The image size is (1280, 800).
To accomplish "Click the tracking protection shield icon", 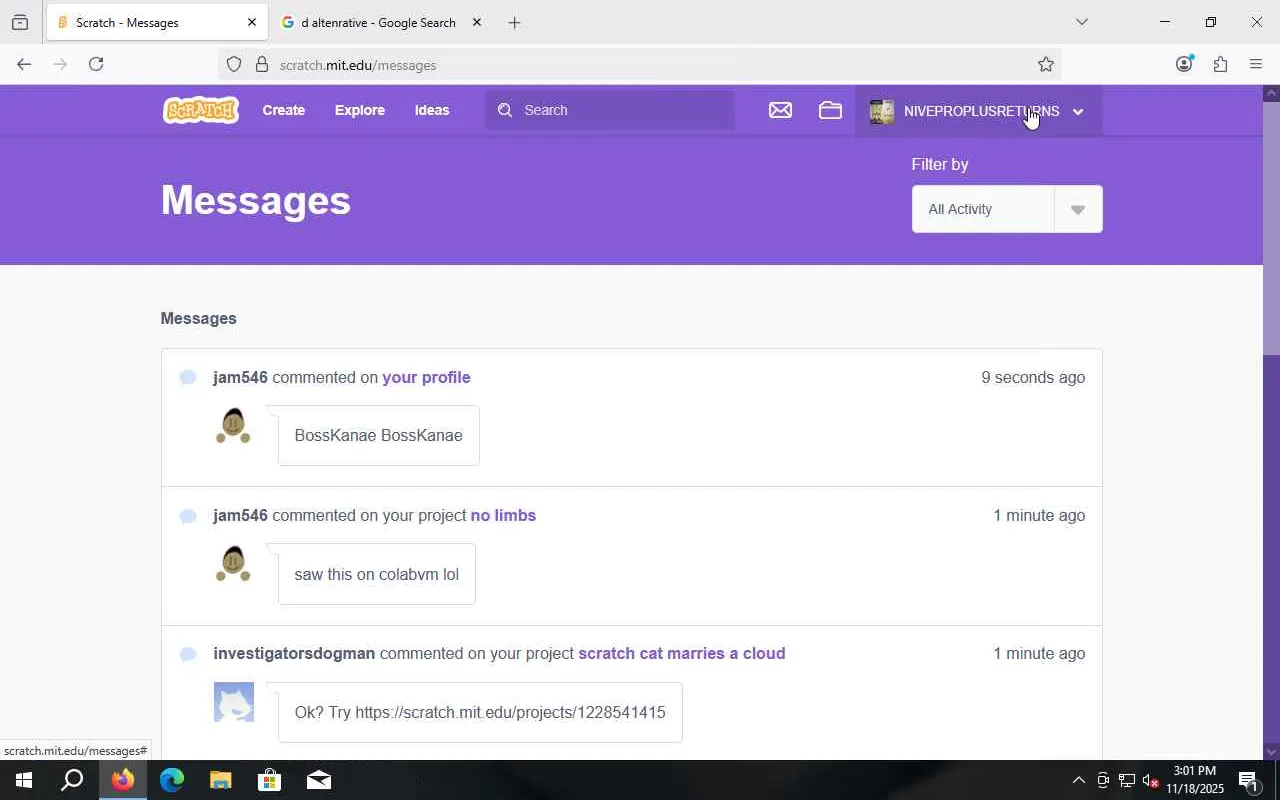I will tap(234, 65).
